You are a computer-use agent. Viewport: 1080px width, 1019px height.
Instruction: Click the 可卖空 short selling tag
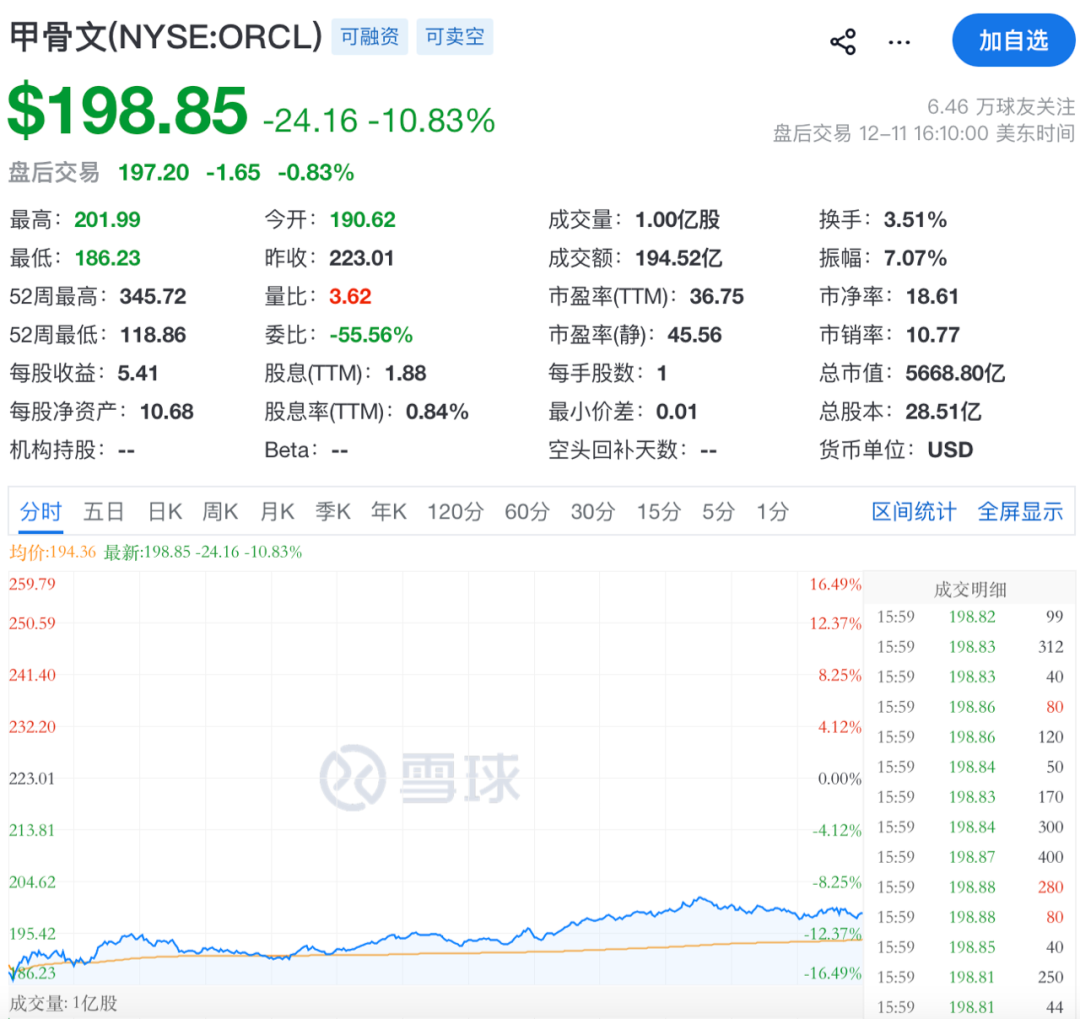click(x=455, y=36)
